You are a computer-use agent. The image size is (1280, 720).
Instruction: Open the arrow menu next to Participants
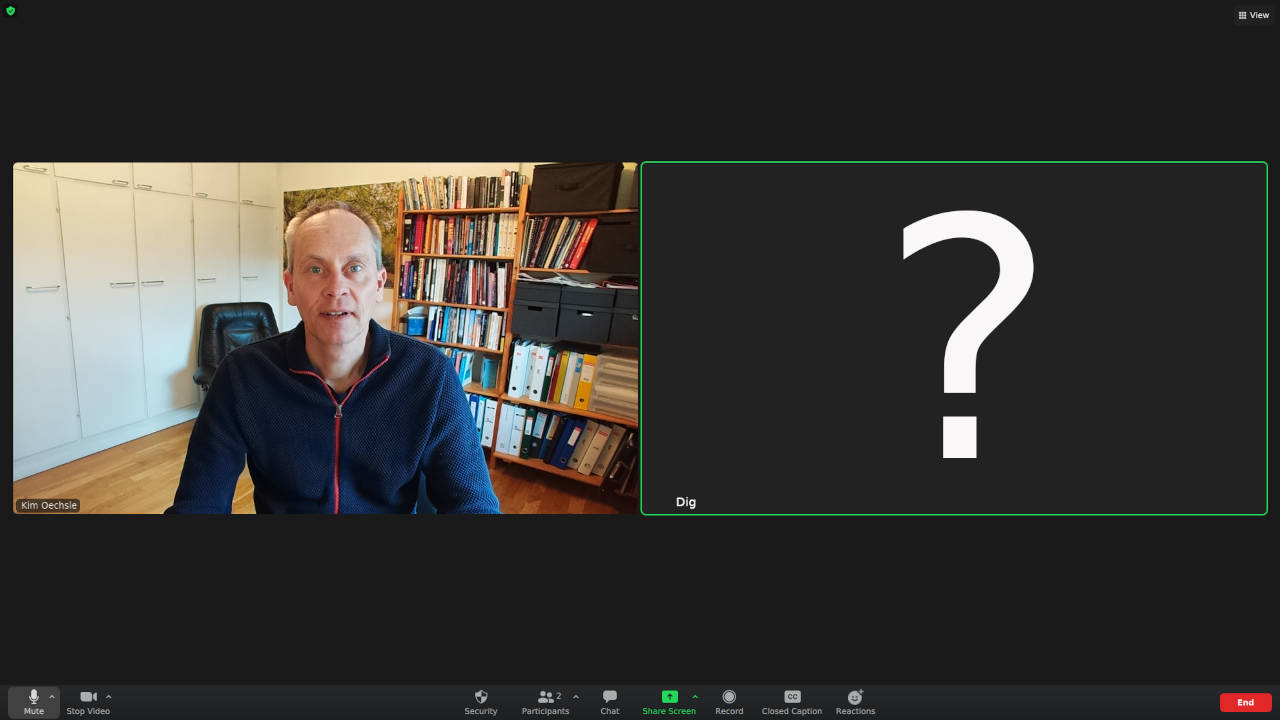(x=575, y=696)
